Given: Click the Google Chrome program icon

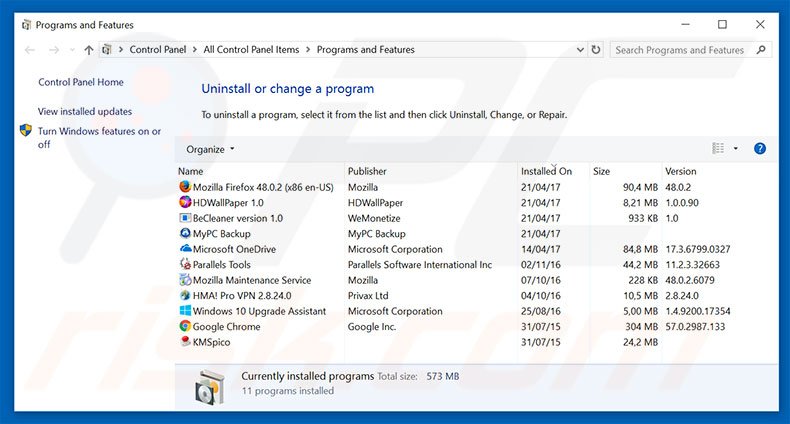Looking at the screenshot, I should (x=185, y=326).
